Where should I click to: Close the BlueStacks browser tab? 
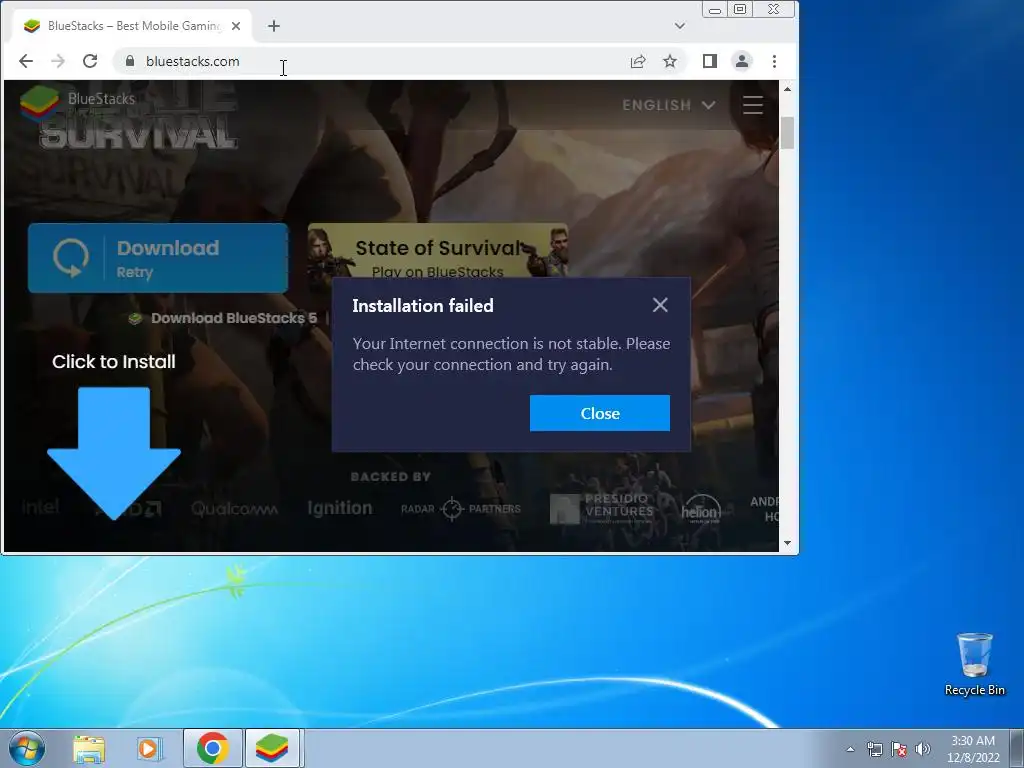[x=236, y=26]
